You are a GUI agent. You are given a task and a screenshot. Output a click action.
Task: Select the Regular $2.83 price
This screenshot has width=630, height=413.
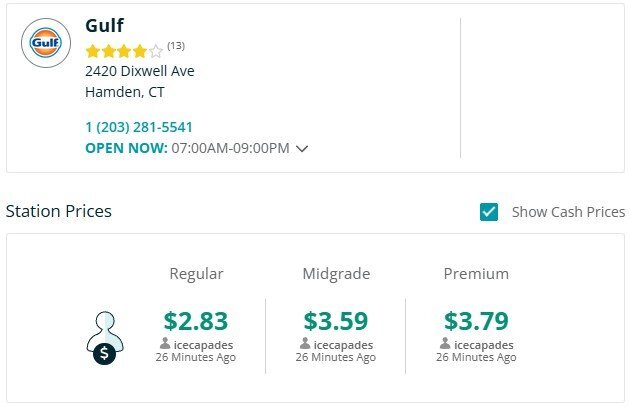[196, 321]
